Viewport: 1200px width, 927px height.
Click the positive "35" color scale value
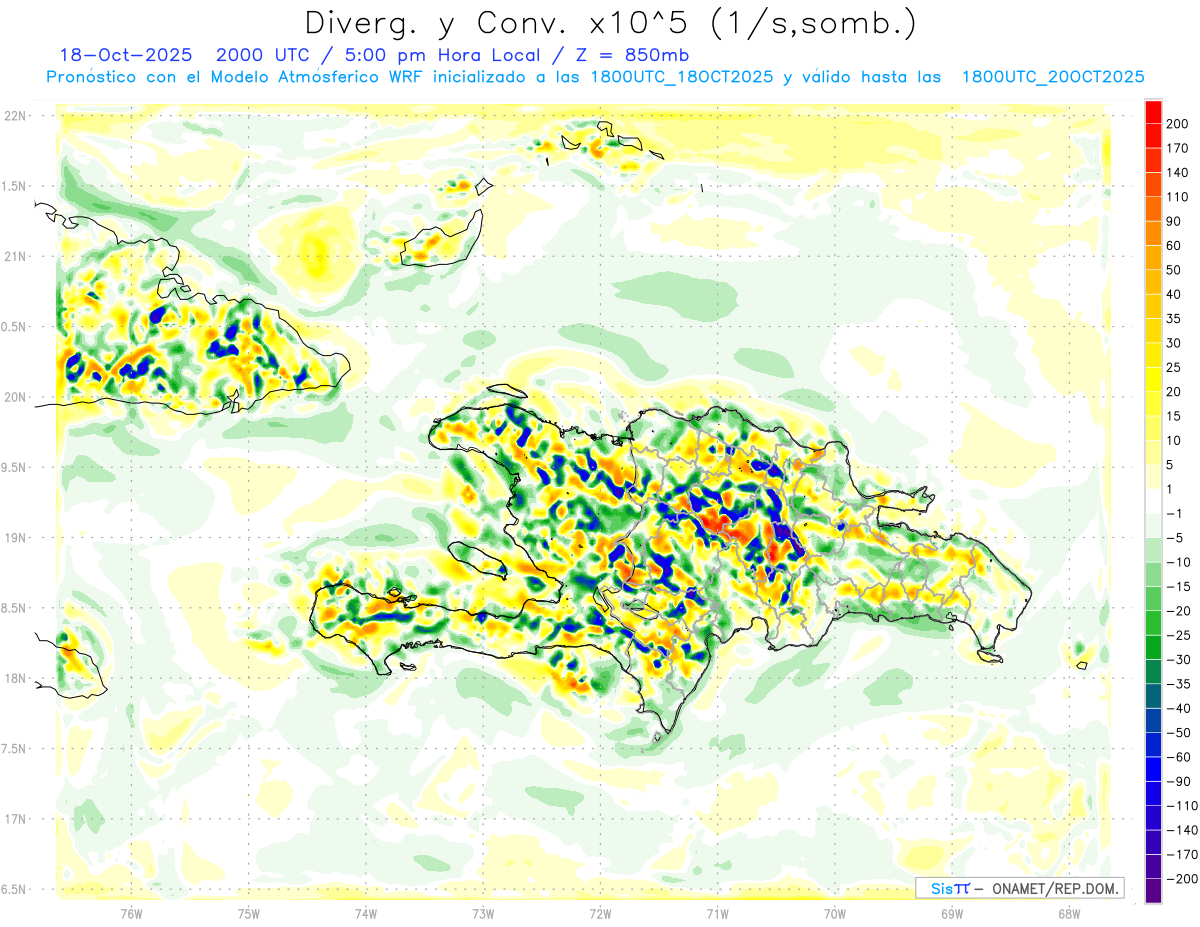(x=1174, y=319)
